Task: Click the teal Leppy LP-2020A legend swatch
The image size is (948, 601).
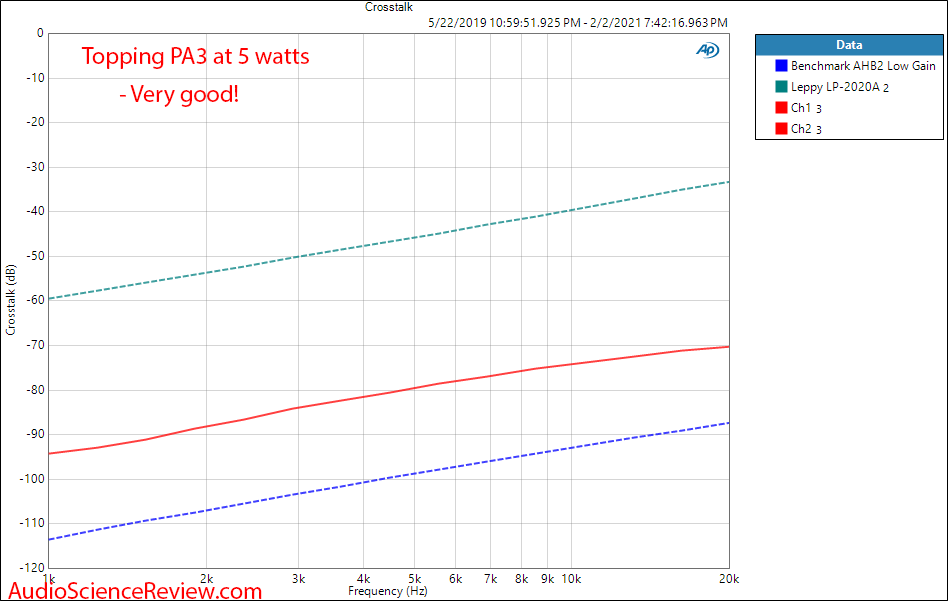Action: (x=781, y=86)
